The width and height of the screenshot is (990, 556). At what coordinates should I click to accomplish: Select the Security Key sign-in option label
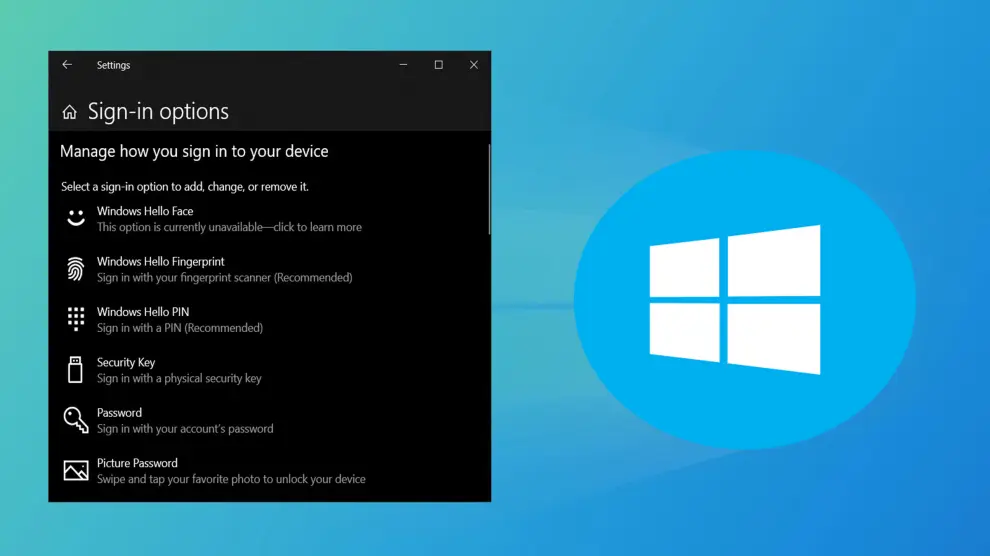click(126, 362)
